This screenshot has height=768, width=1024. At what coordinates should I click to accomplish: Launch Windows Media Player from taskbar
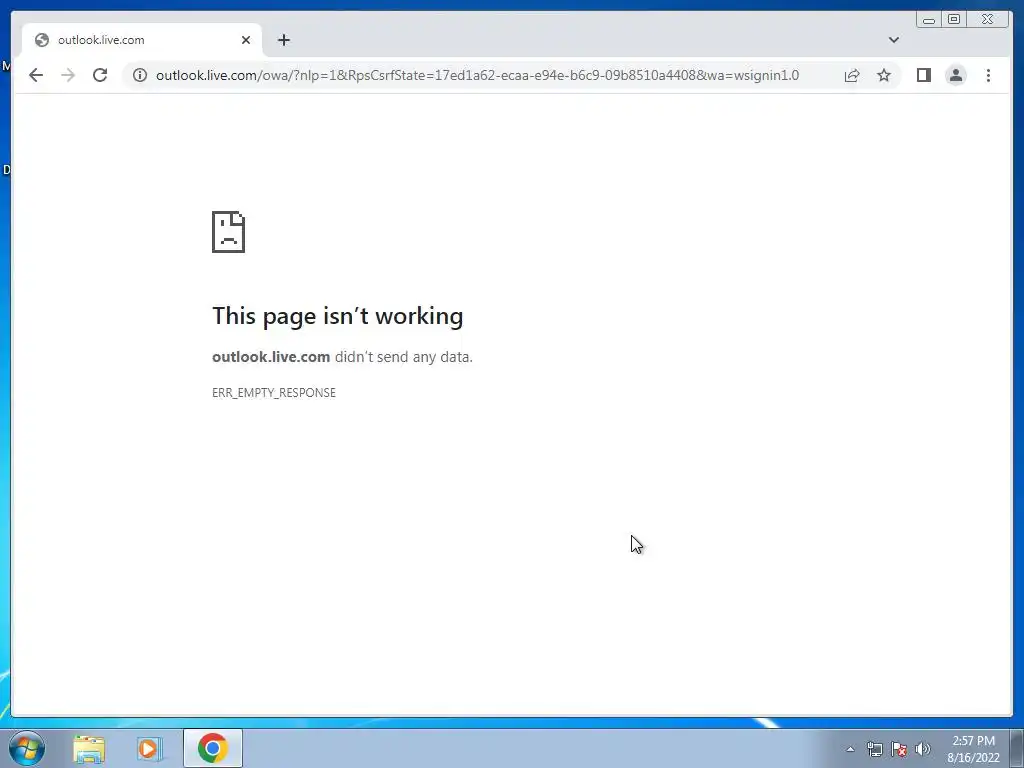[x=150, y=748]
